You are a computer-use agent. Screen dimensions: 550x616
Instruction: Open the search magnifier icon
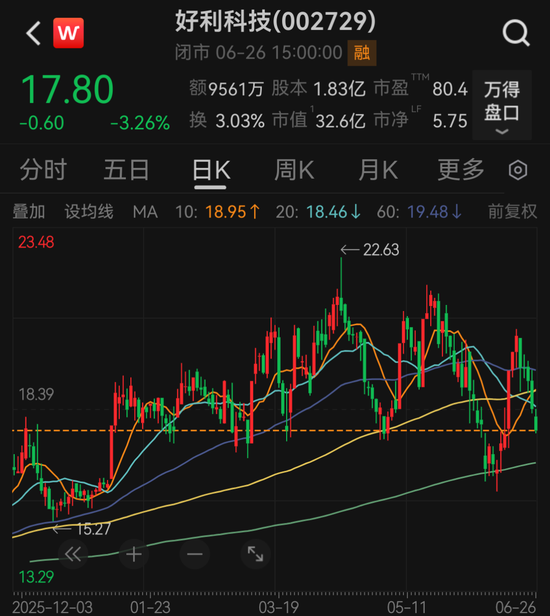tap(516, 33)
